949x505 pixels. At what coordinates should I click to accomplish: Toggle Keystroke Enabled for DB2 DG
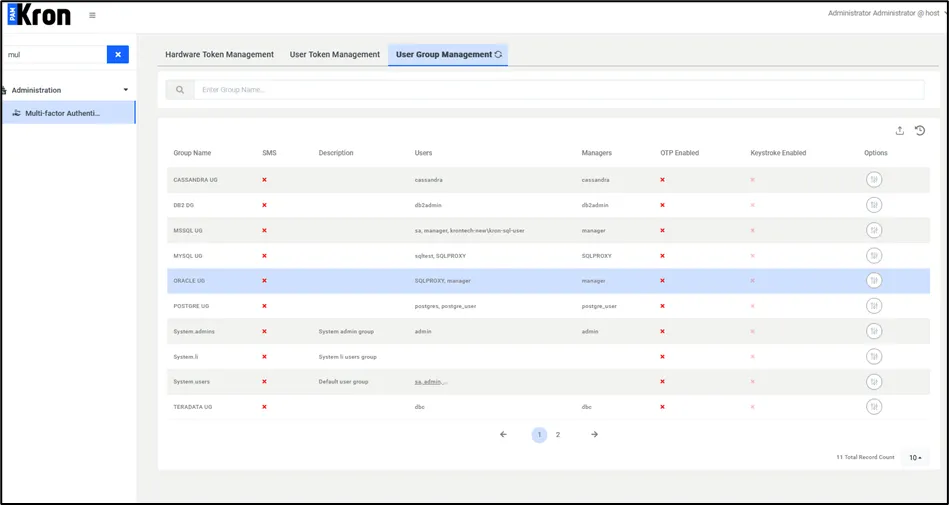752,205
